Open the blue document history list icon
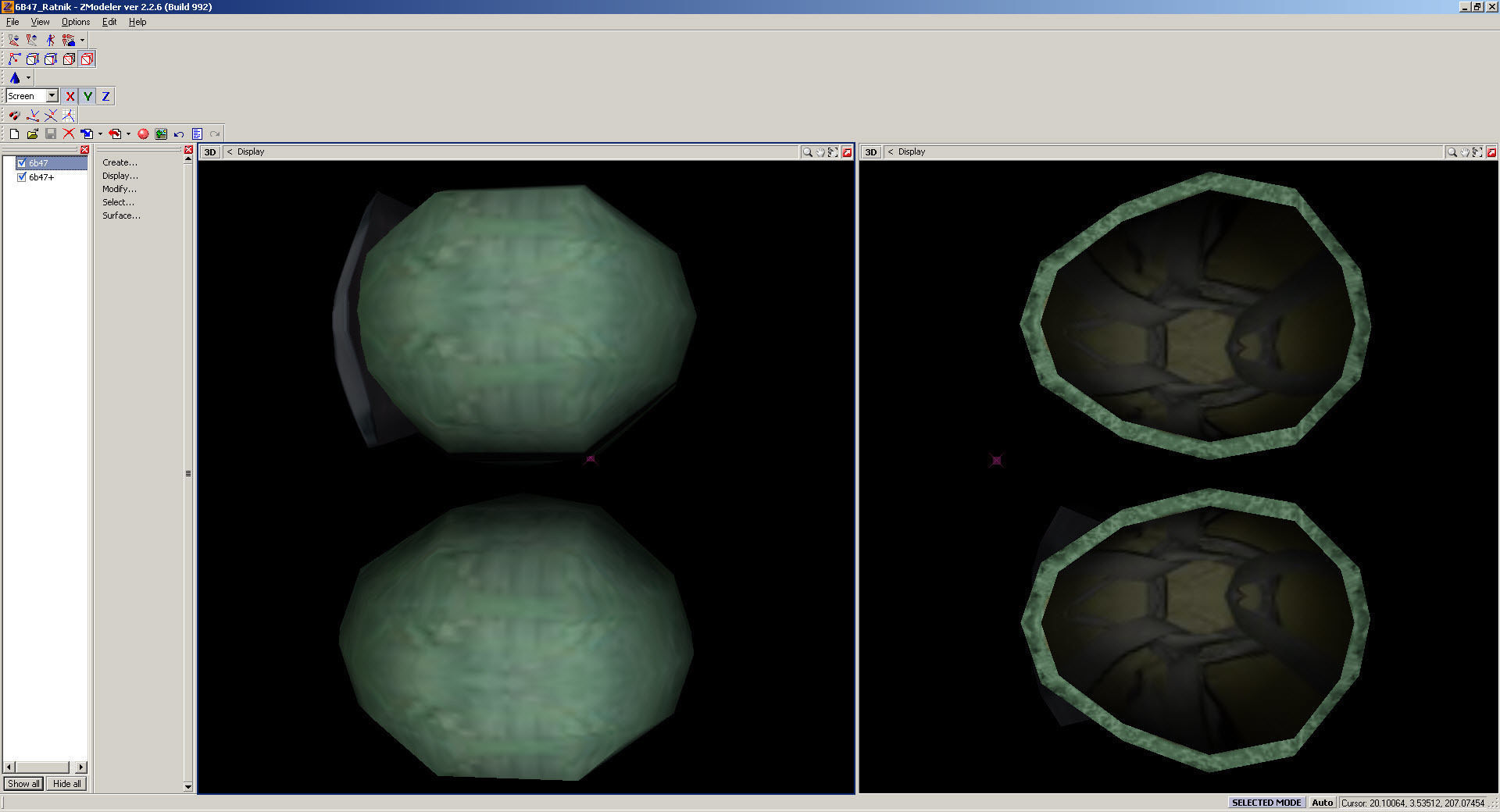The width and height of the screenshot is (1500, 812). point(197,134)
